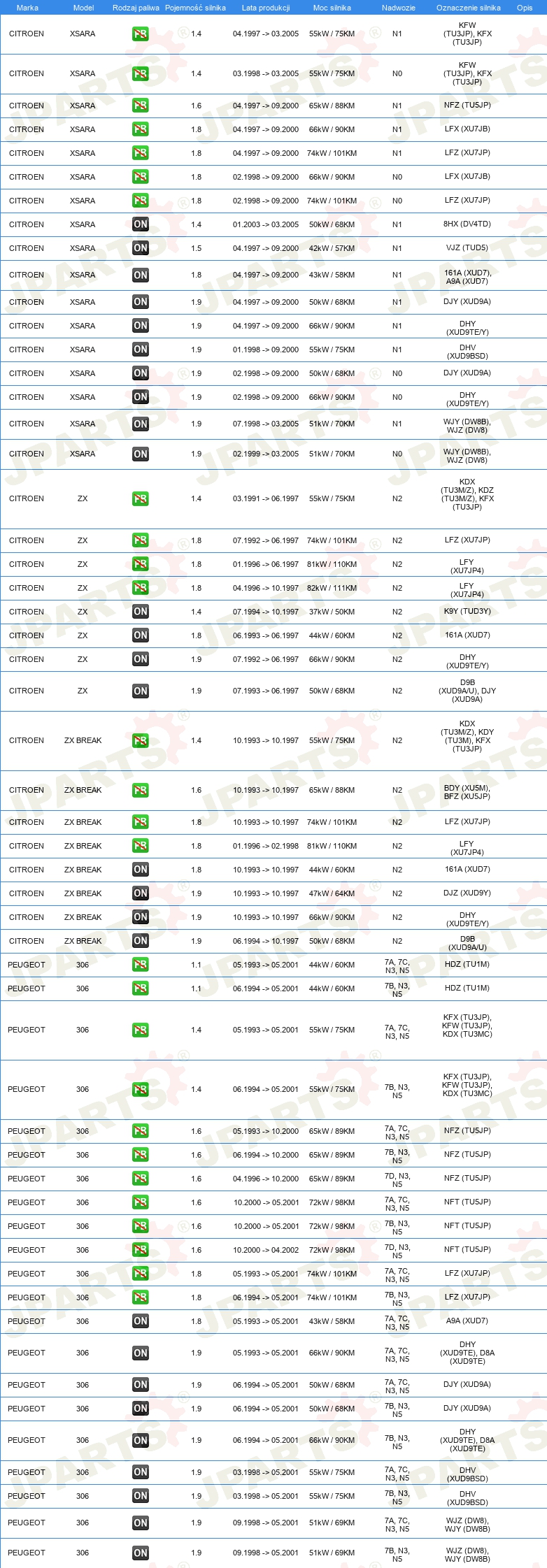Click petrol icon in ZX BREAK 1.6 BDY row
Screen dimensions: 547x1568
point(141,790)
